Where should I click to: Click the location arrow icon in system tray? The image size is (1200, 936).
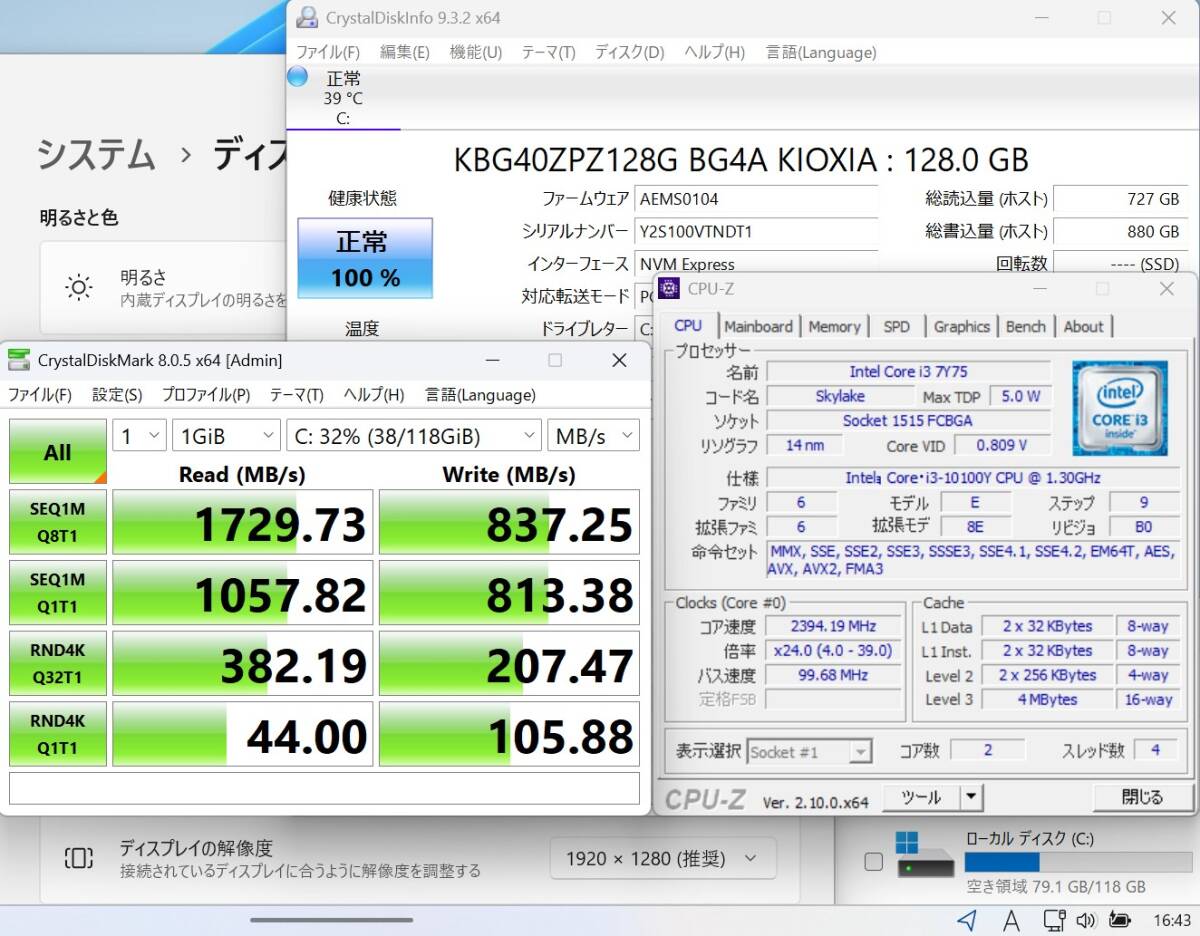click(966, 919)
